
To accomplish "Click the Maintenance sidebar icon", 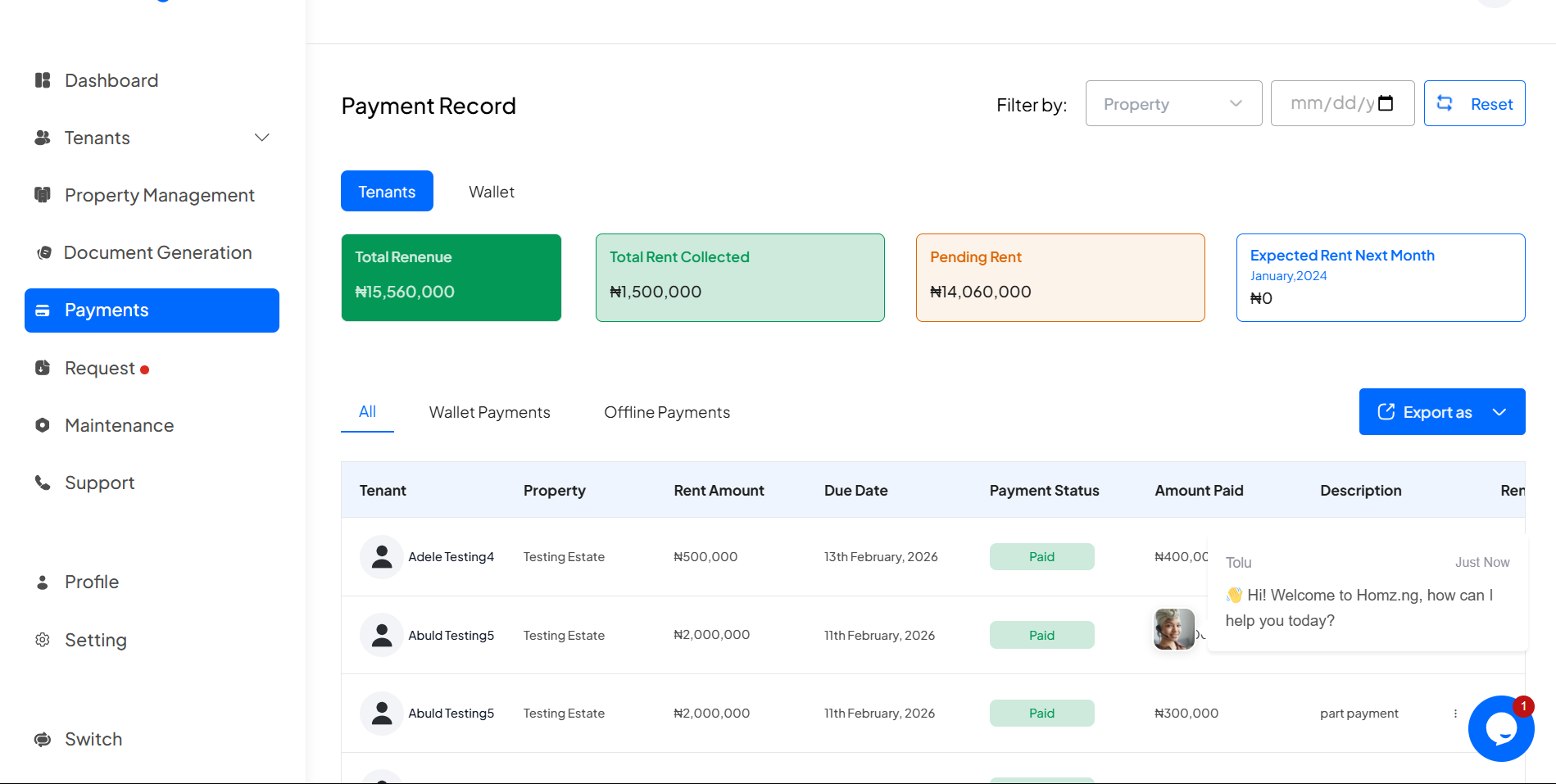I will pyautogui.click(x=43, y=425).
